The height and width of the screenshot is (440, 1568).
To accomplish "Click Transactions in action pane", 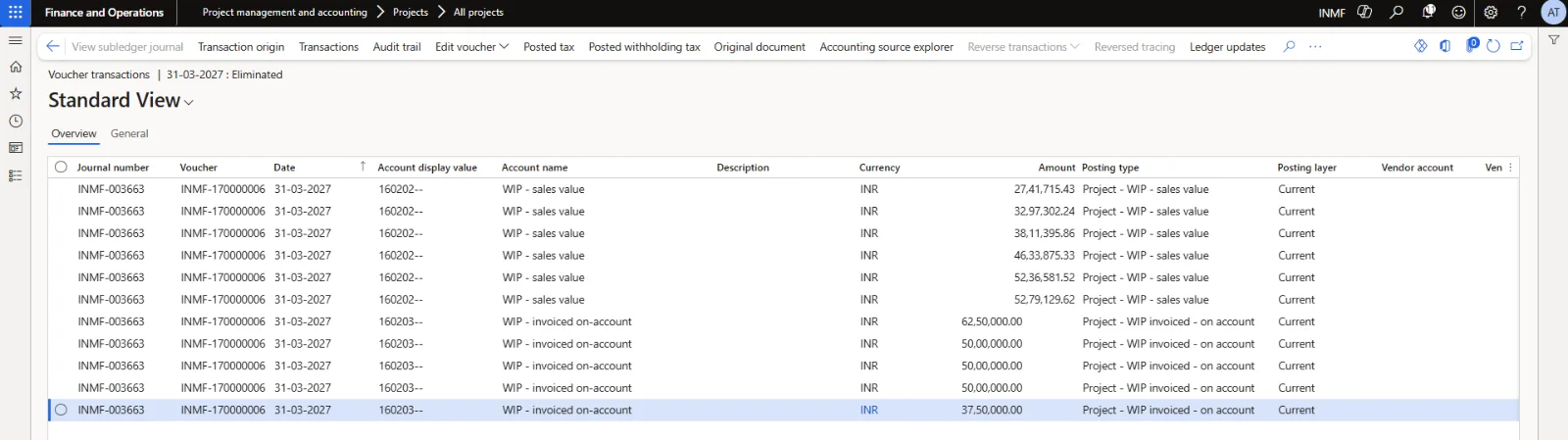I will click(328, 46).
